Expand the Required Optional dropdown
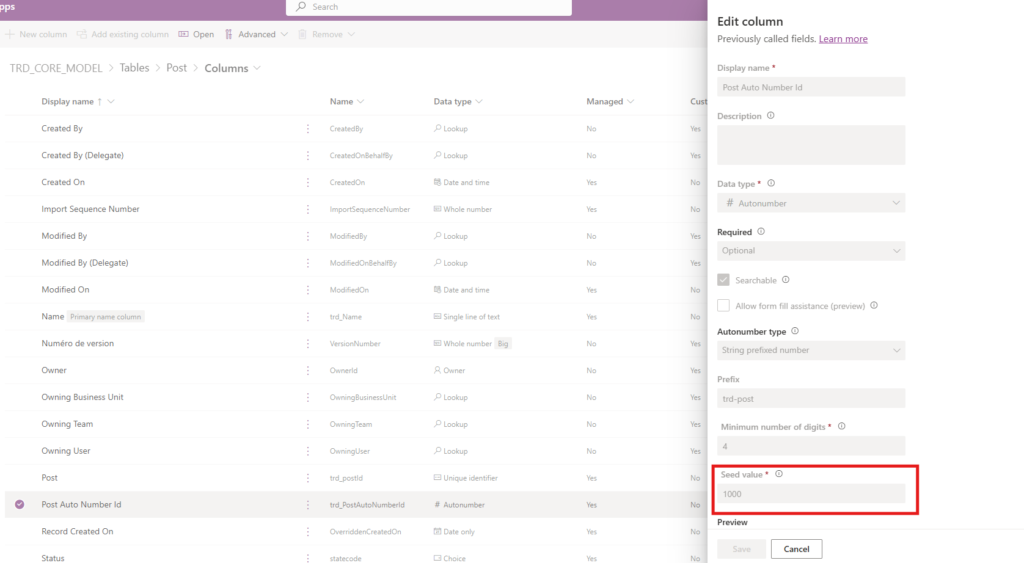Image resolution: width=1024 pixels, height=563 pixels. (x=811, y=251)
